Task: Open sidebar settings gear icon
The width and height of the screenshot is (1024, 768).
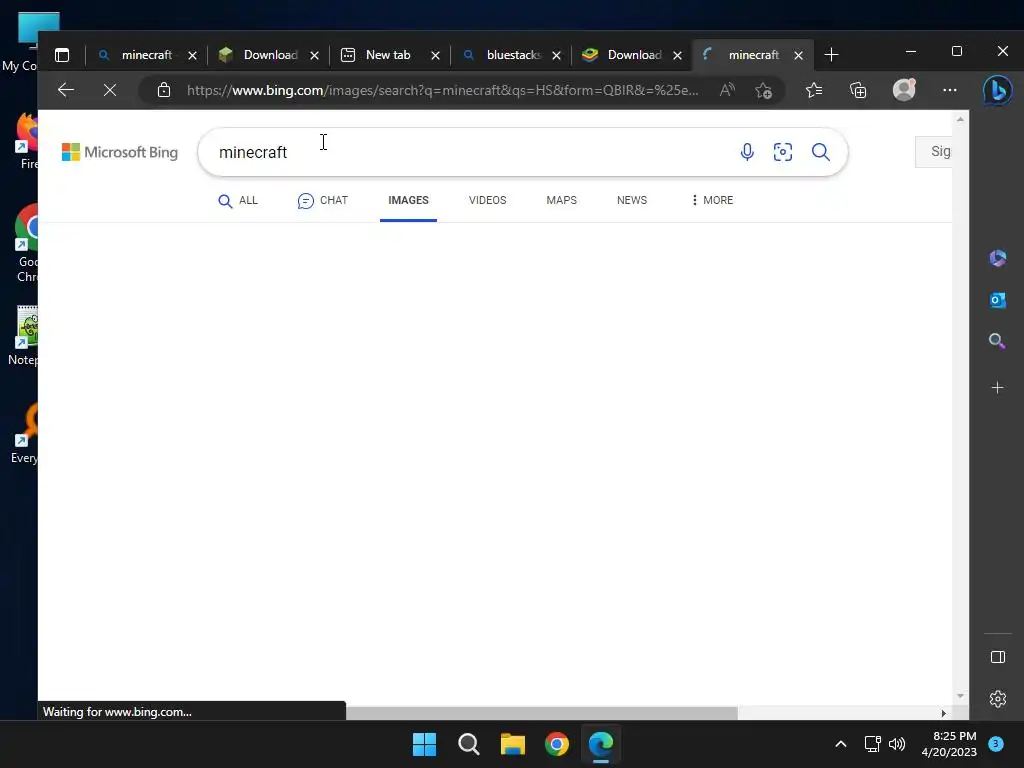Action: coord(997,699)
